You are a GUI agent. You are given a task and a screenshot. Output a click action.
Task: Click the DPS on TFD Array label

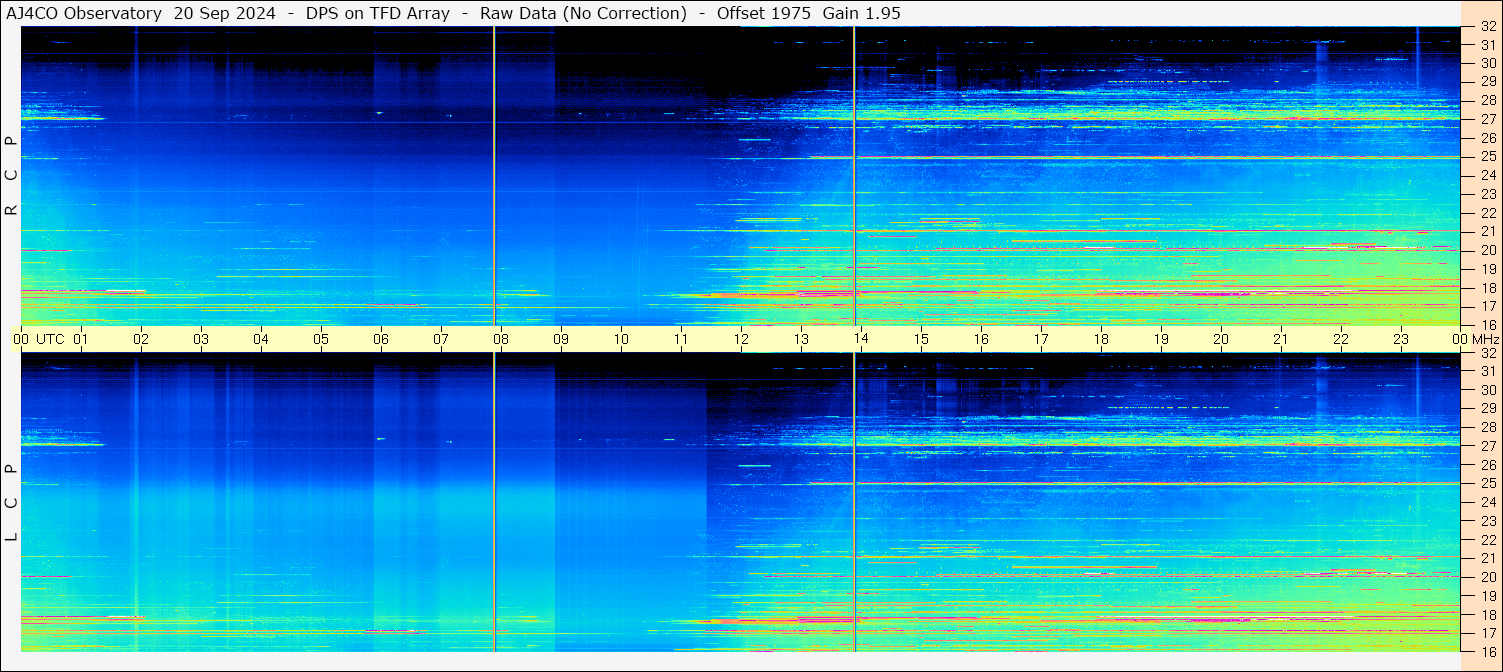click(376, 13)
